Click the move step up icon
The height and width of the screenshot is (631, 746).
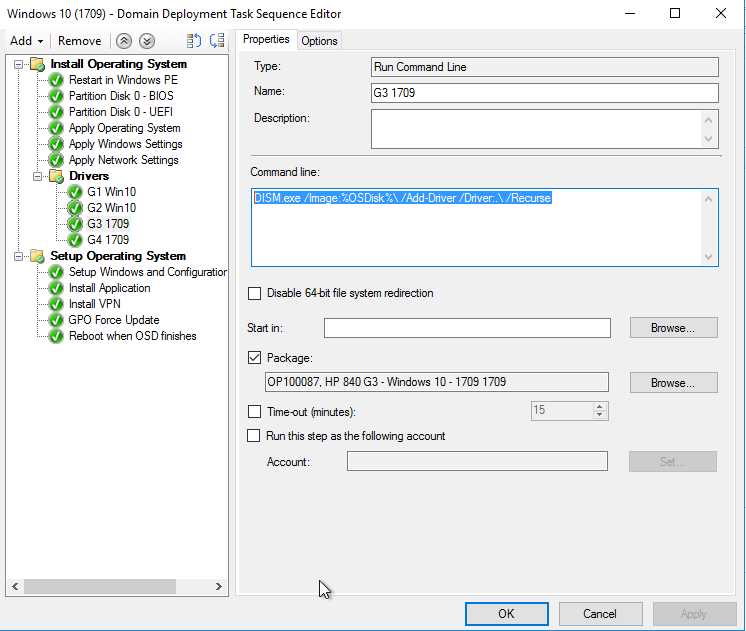tap(124, 41)
